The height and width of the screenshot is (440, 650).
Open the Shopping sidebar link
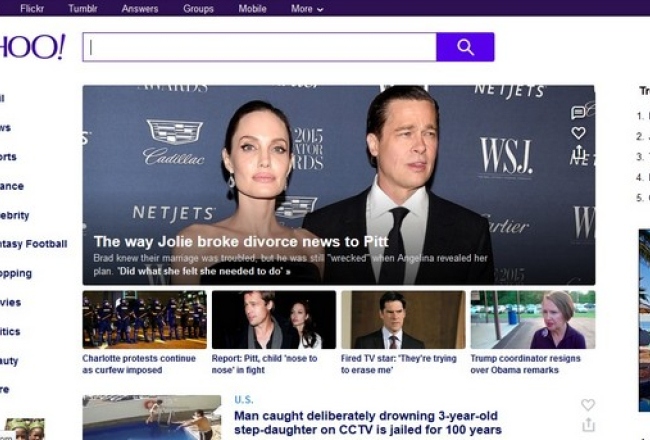pyautogui.click(x=16, y=274)
